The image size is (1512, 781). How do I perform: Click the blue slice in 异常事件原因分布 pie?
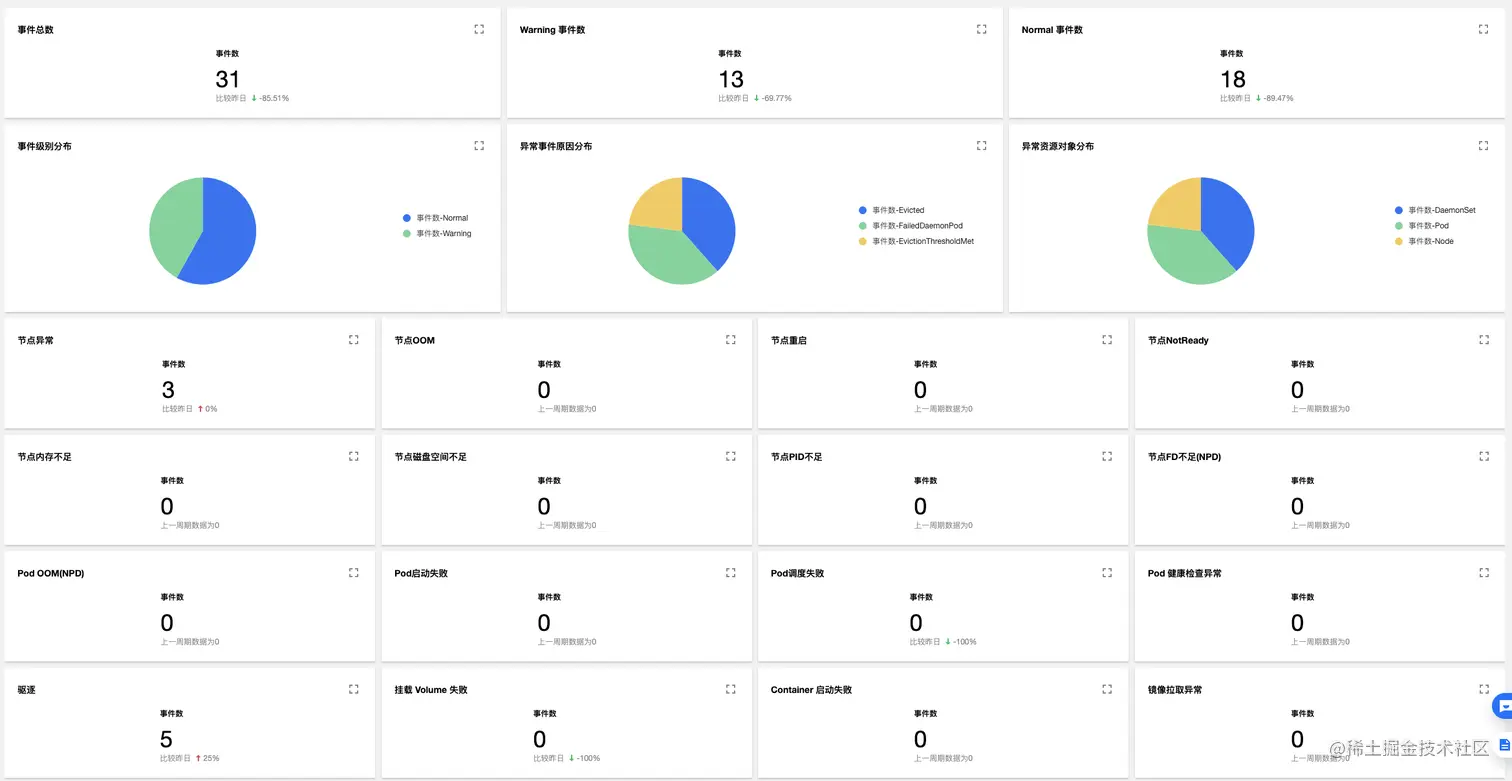(708, 220)
